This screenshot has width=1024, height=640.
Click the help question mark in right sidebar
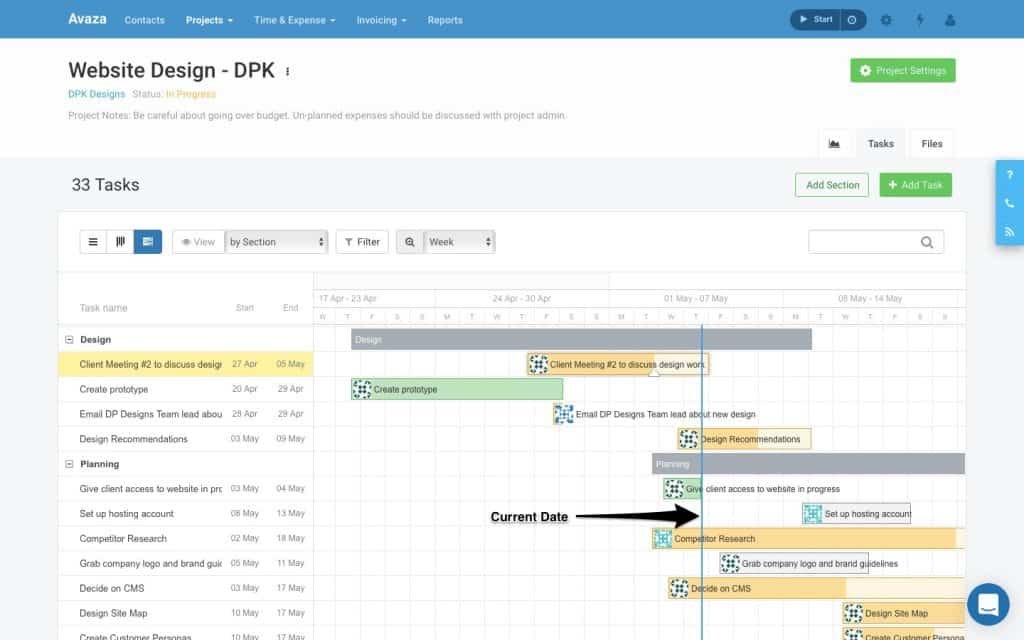pos(1010,175)
